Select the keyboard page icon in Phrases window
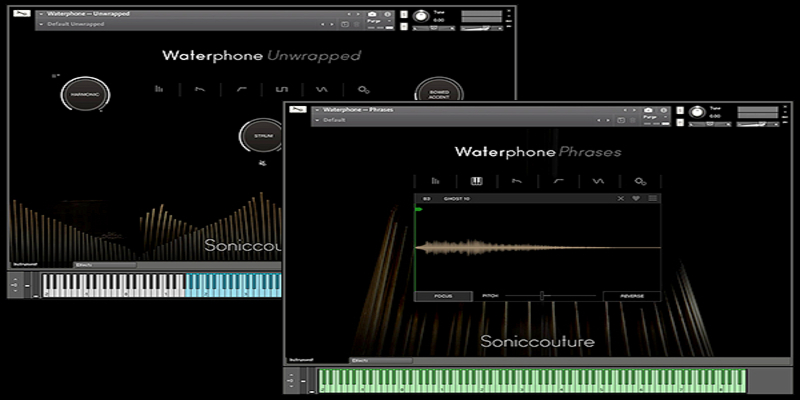 click(477, 181)
